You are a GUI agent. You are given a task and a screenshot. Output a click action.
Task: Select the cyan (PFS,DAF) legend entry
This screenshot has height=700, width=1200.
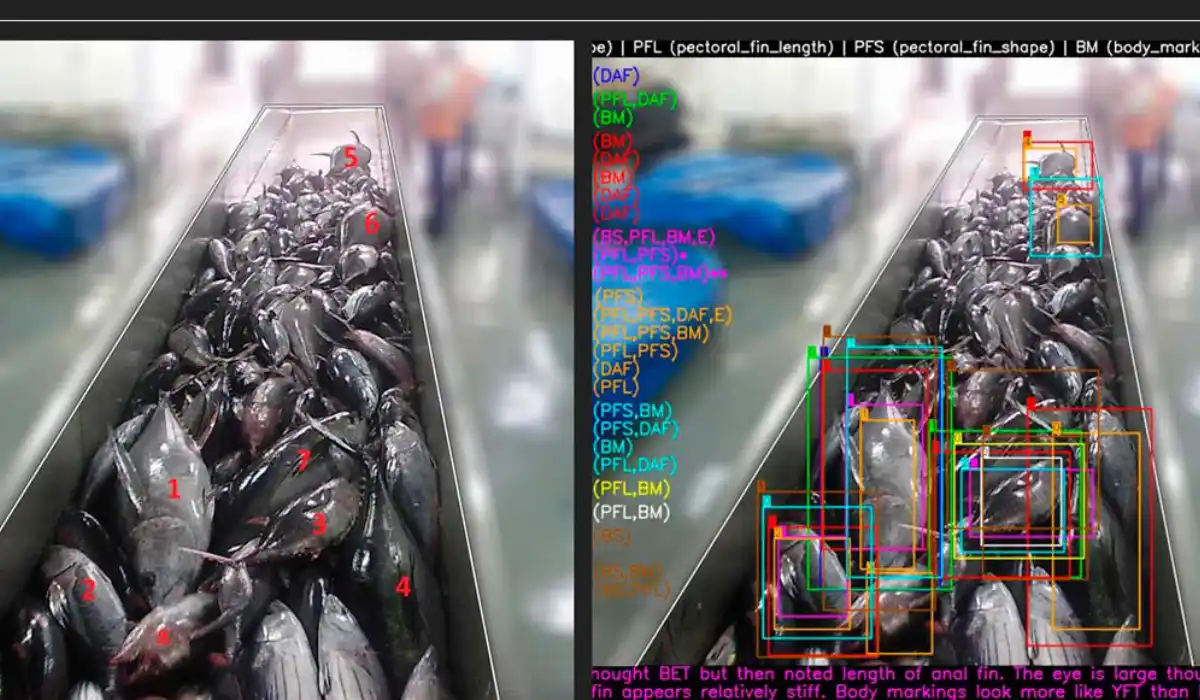[636, 429]
